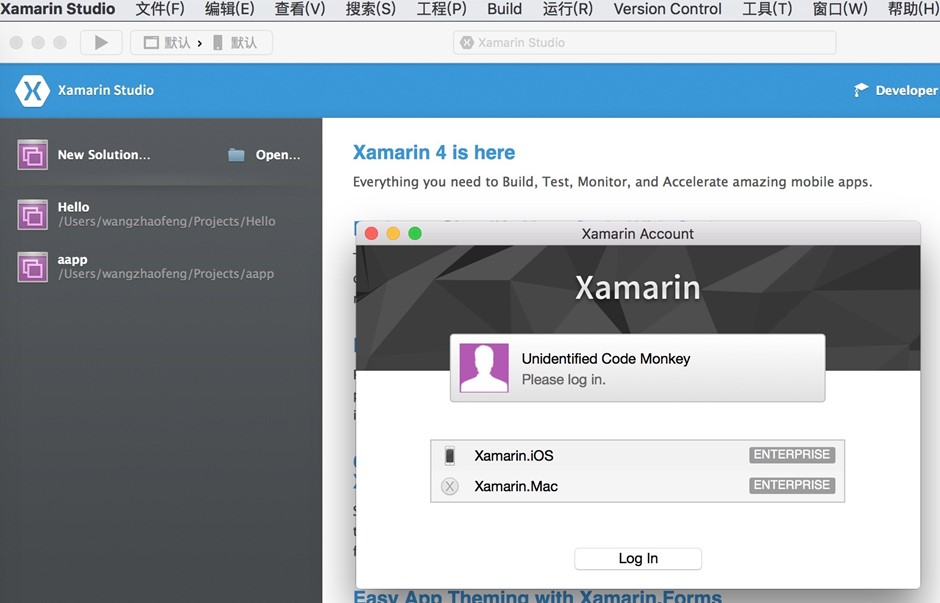This screenshot has width=940, height=603.
Task: Open the 运行(R) menu
Action: click(568, 9)
